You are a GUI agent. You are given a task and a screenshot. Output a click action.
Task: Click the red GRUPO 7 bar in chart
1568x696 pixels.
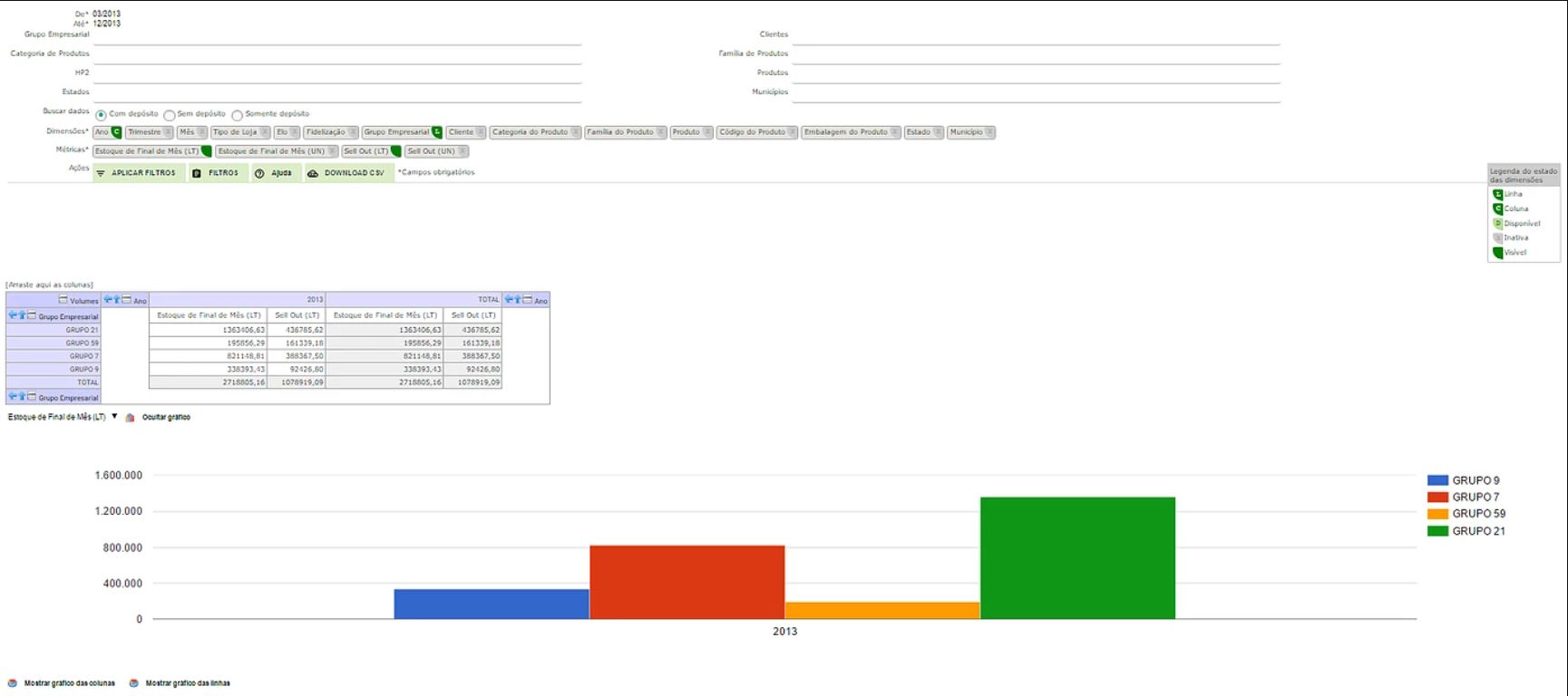687,582
